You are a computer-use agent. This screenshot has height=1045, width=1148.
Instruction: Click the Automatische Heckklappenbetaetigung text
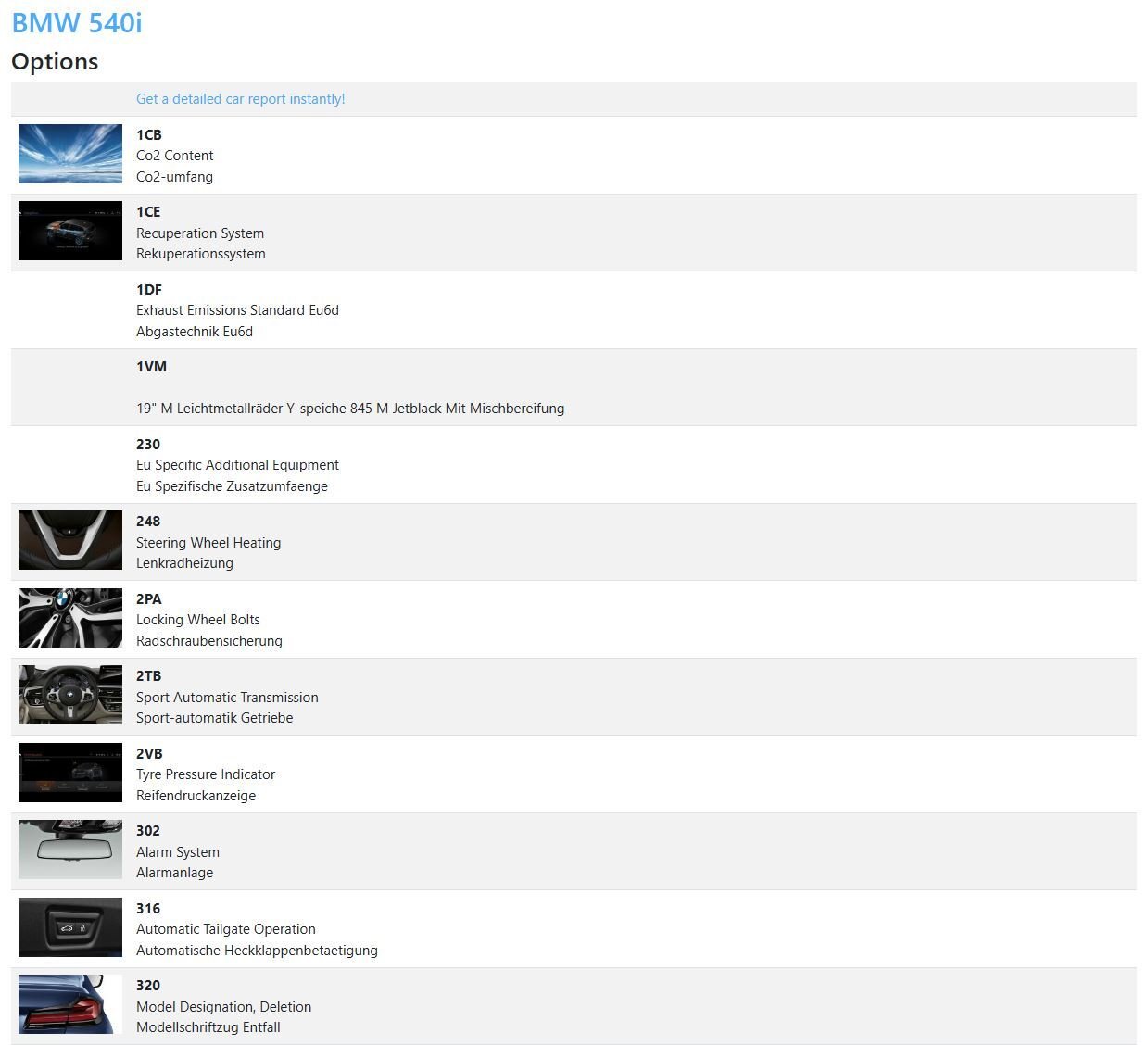[x=257, y=951]
